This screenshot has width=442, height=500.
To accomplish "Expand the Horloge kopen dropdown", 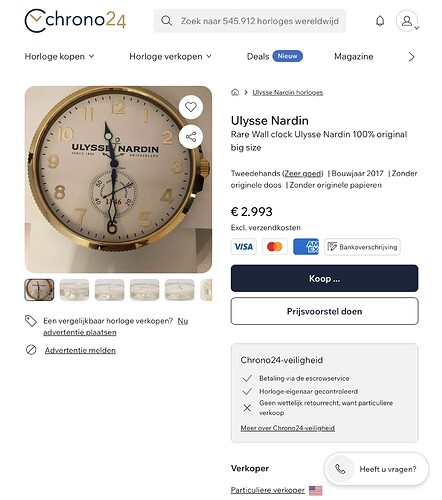I will point(59,56).
